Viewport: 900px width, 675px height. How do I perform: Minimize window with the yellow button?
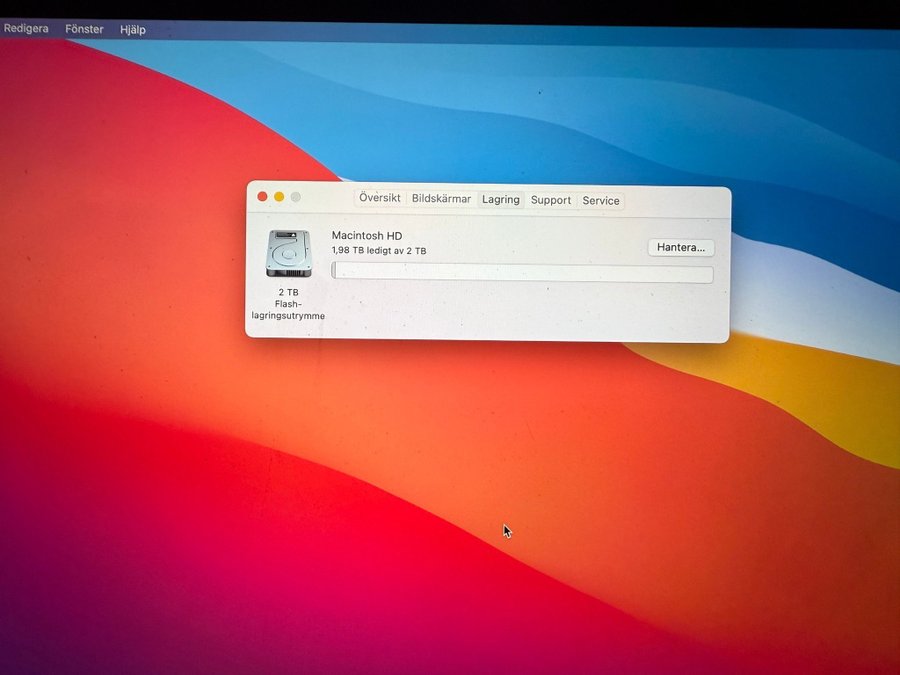coord(279,197)
